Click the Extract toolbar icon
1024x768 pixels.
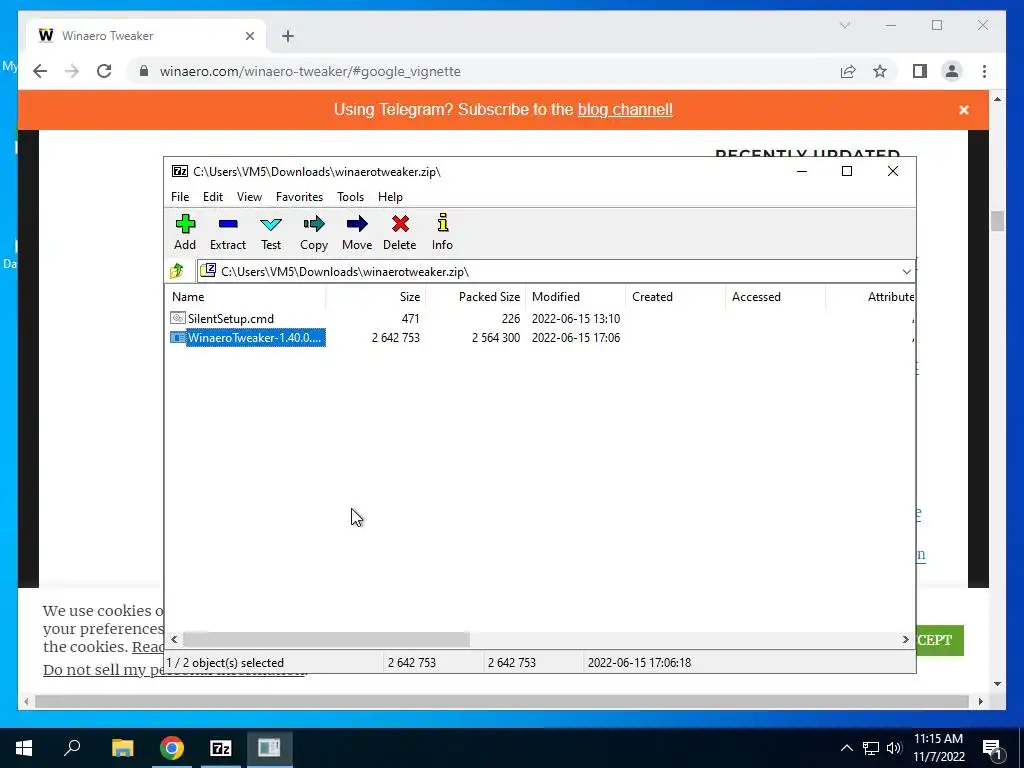tap(228, 225)
